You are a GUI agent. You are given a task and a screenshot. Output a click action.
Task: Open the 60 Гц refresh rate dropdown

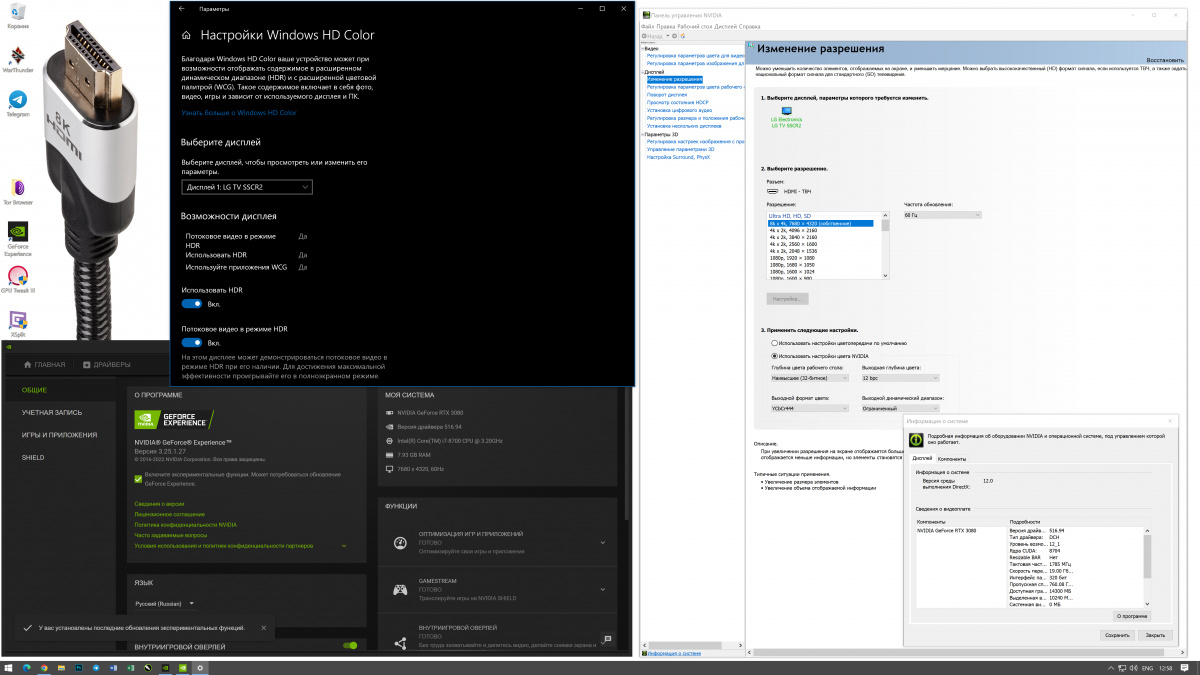coord(942,215)
